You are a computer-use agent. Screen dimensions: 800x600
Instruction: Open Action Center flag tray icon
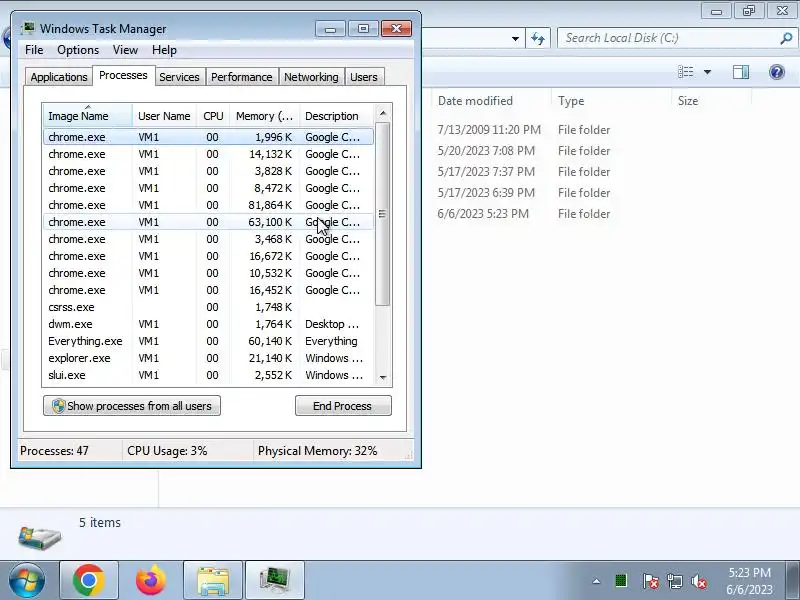coord(650,581)
